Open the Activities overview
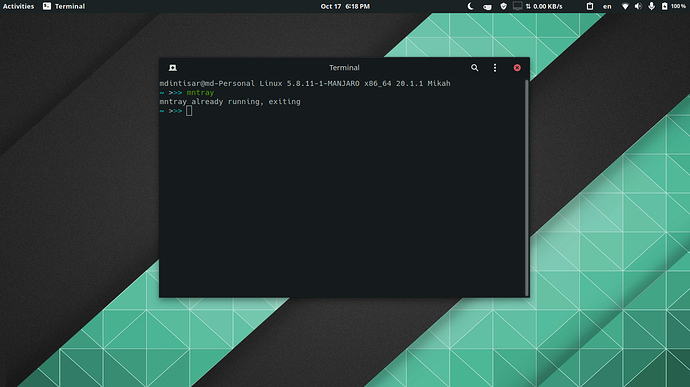 (18, 6)
